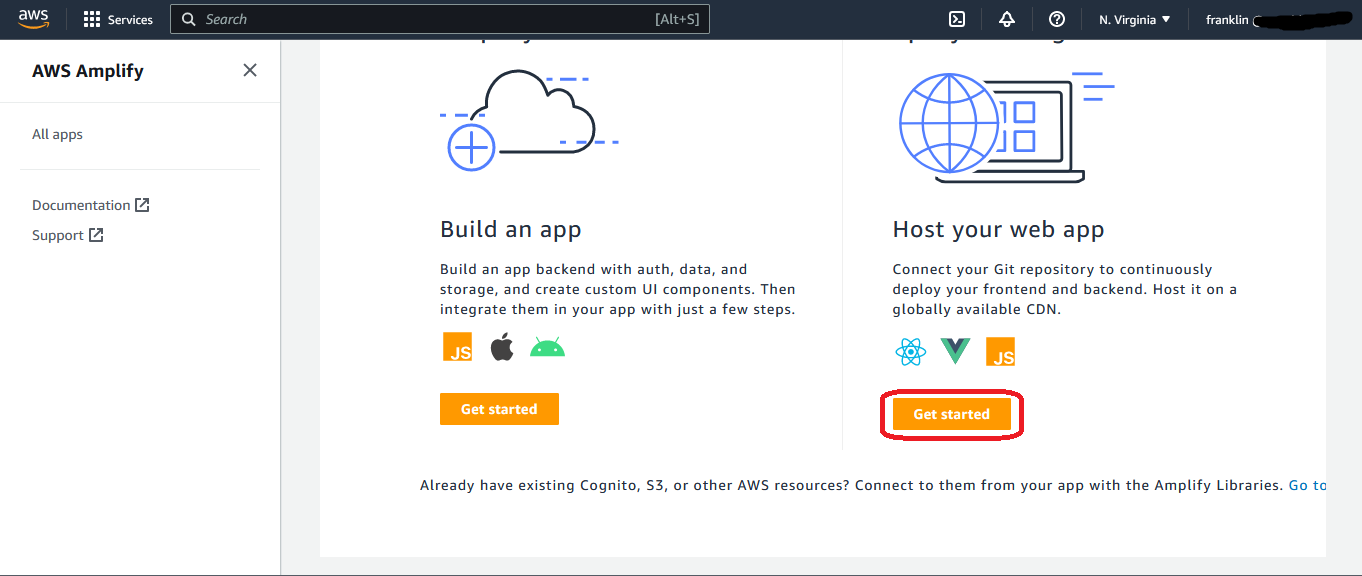Open the franklin account menu
Viewport: 1362px width, 576px height.
[1260, 19]
